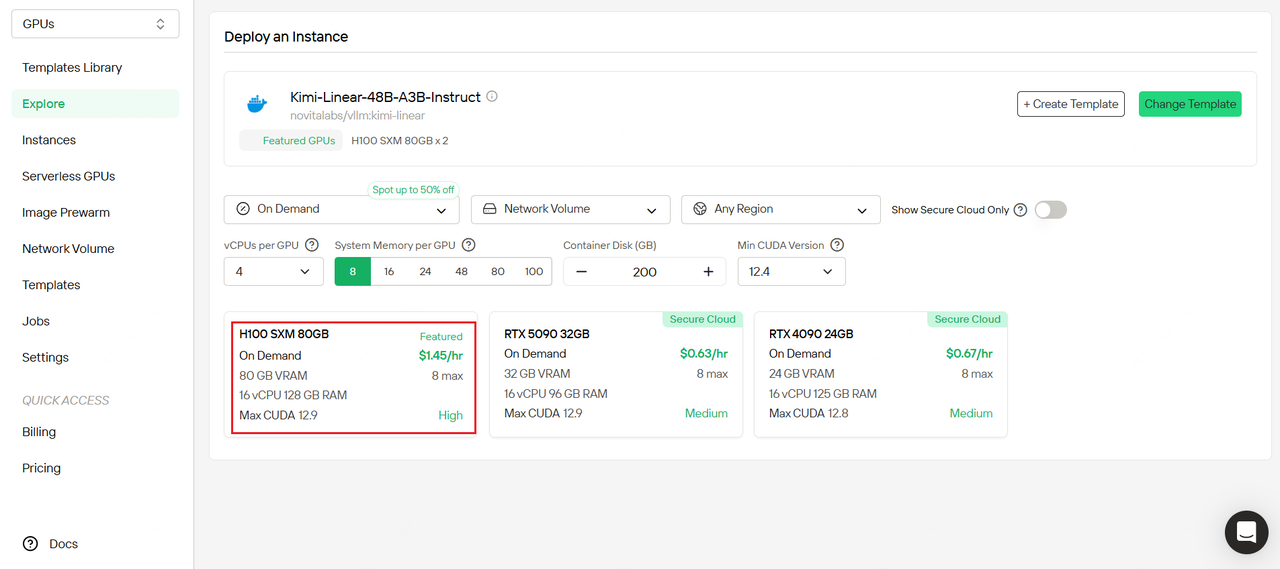
Task: Click 16 vCPU 96 GB RAM text
Action: click(556, 394)
